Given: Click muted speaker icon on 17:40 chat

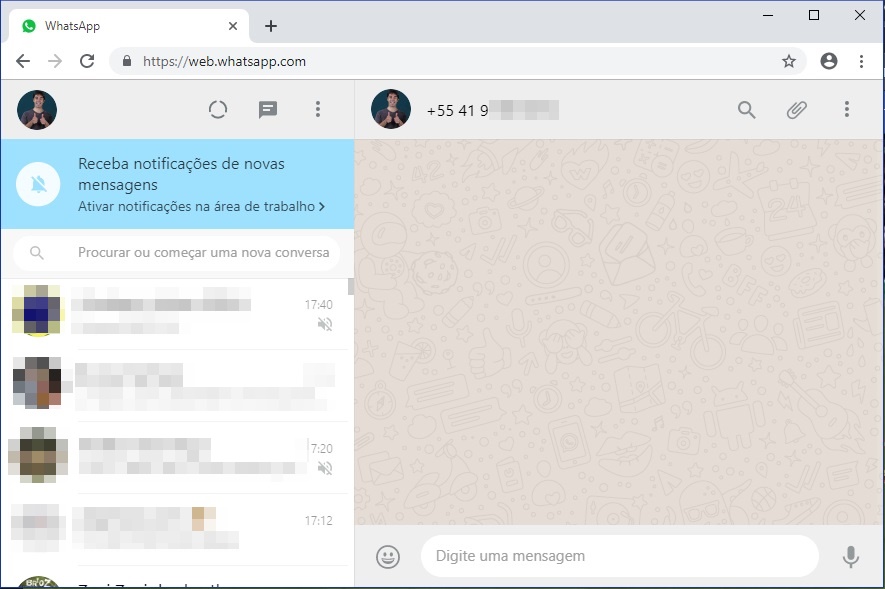Looking at the screenshot, I should [x=325, y=324].
